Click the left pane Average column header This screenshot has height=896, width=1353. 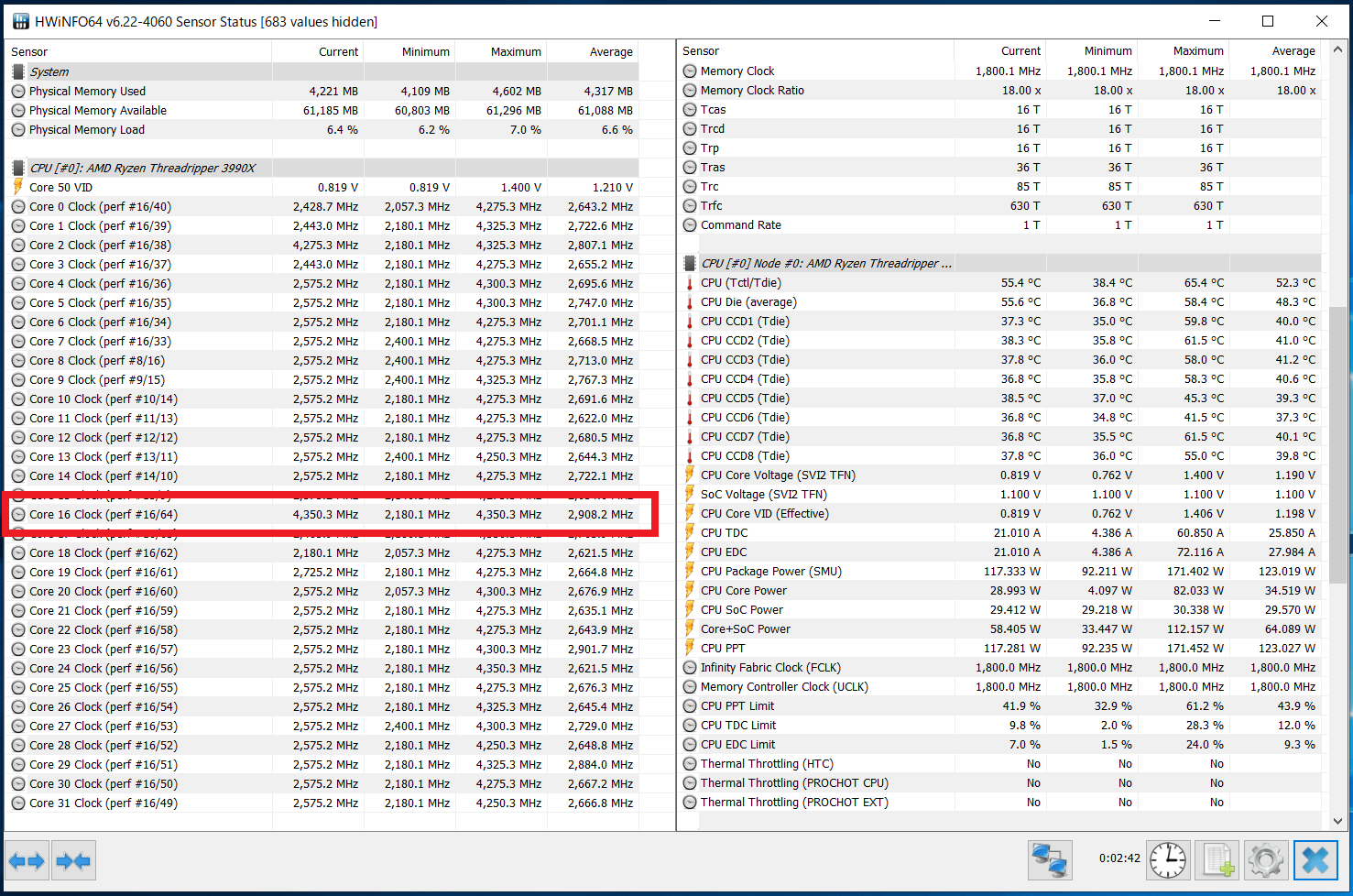(593, 51)
